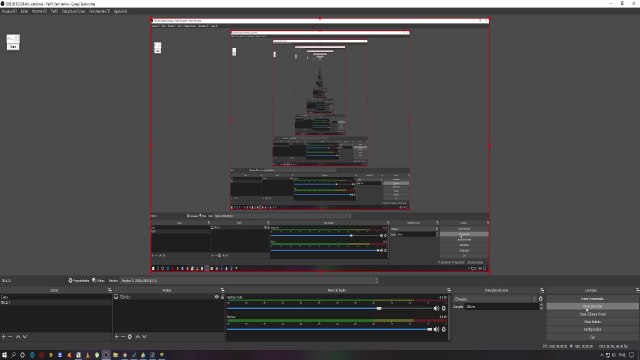Open the Perfil menu
Screen dimensions: 640x360
point(54,11)
